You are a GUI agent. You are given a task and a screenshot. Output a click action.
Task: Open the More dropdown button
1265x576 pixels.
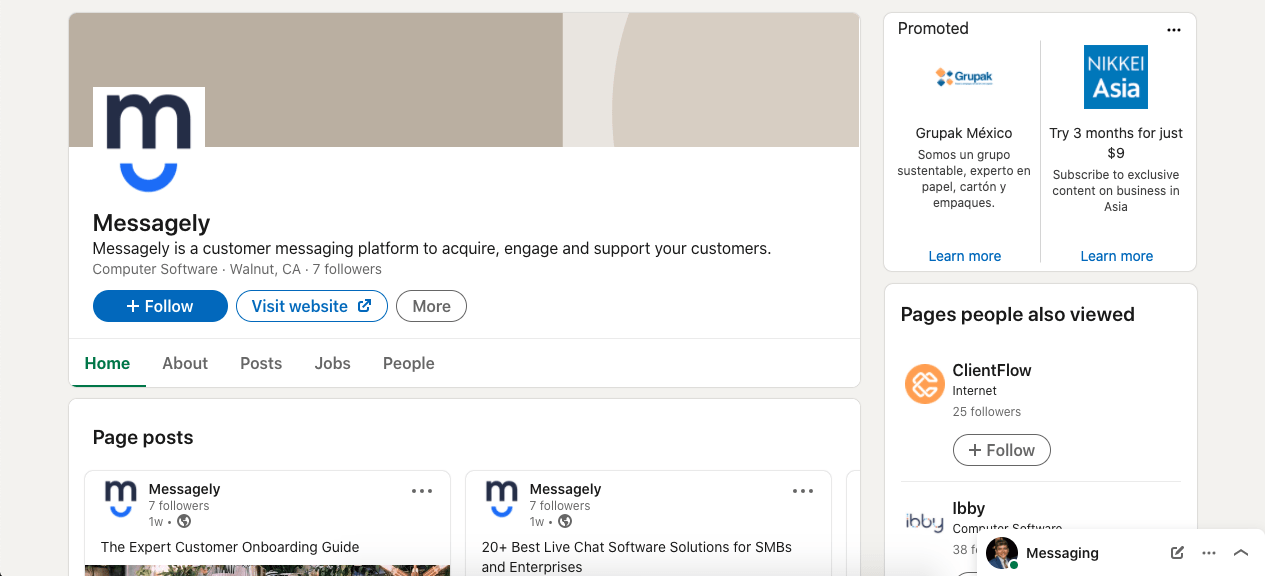431,306
